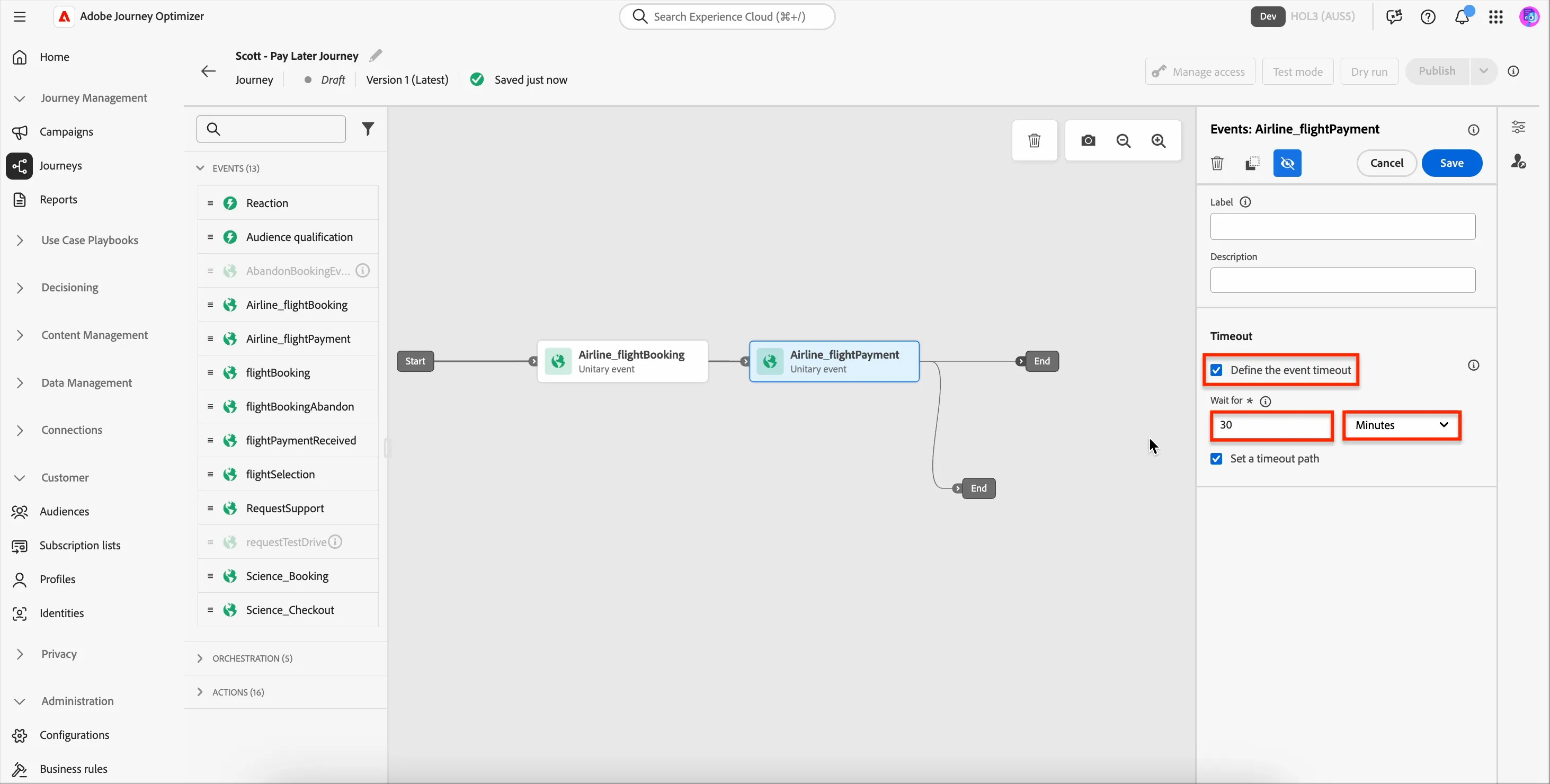Click the Test mode button
Image resolution: width=1550 pixels, height=784 pixels.
pos(1297,72)
